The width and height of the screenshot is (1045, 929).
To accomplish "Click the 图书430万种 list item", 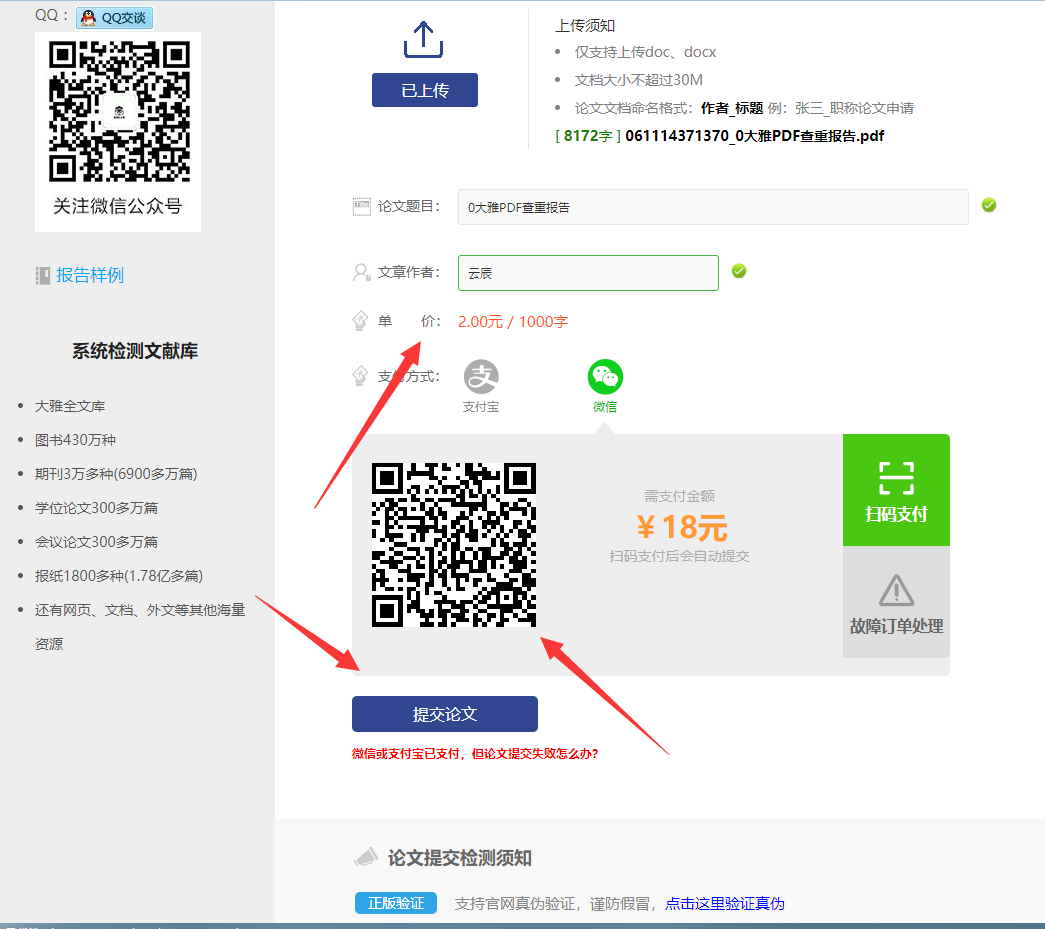I will tap(75, 440).
